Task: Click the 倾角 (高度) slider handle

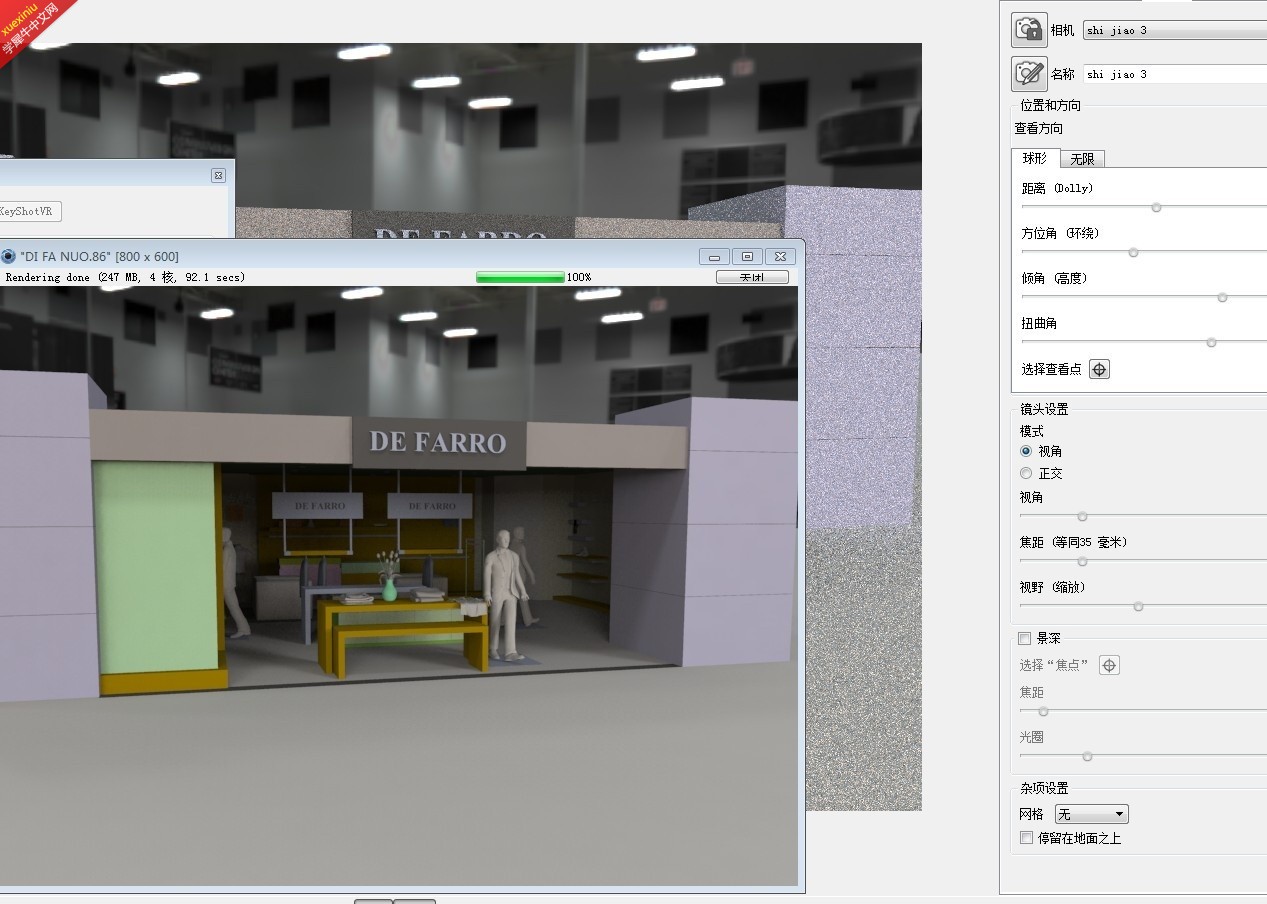Action: coord(1222,297)
